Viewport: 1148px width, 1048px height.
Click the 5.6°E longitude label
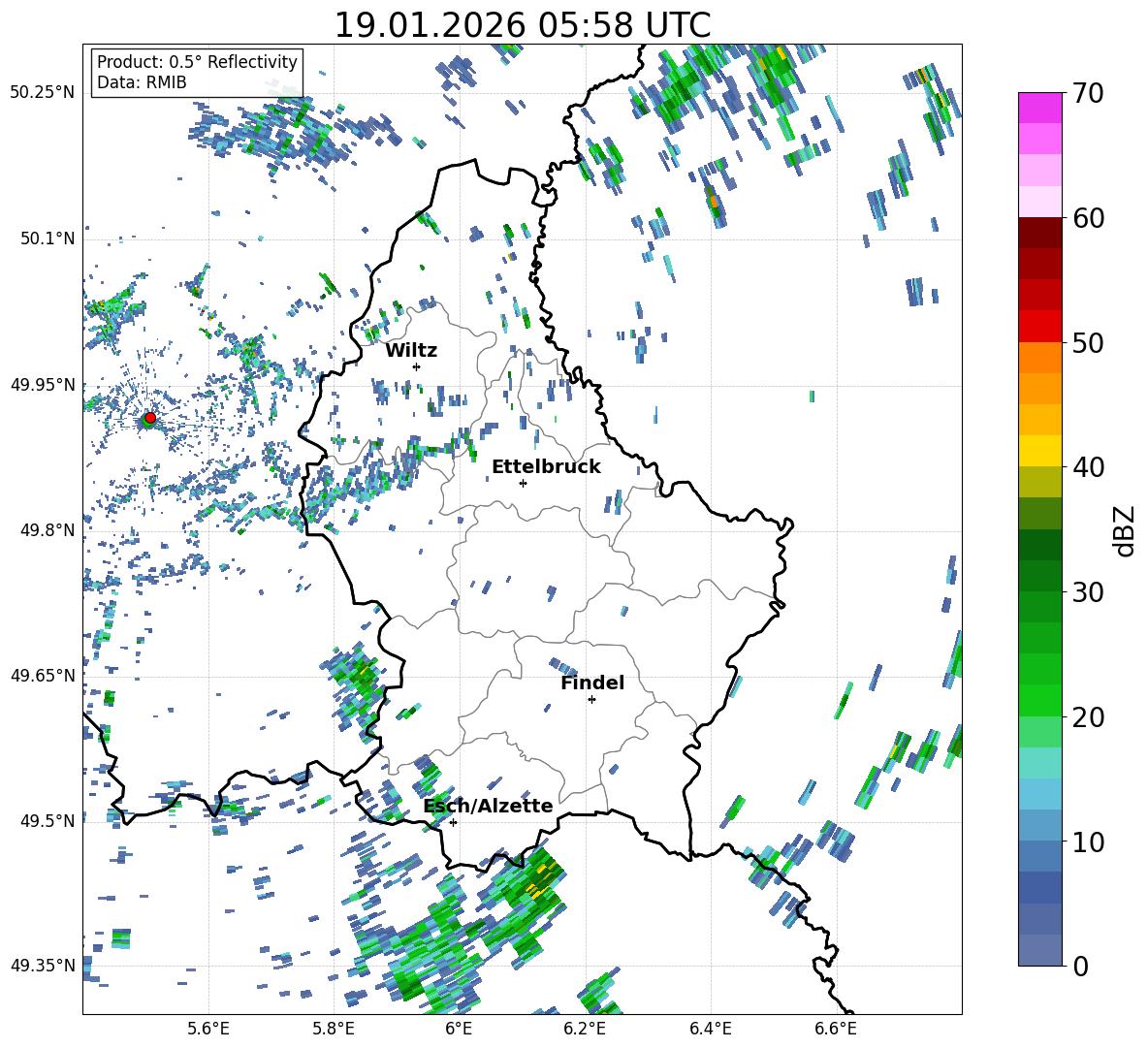tap(208, 1029)
